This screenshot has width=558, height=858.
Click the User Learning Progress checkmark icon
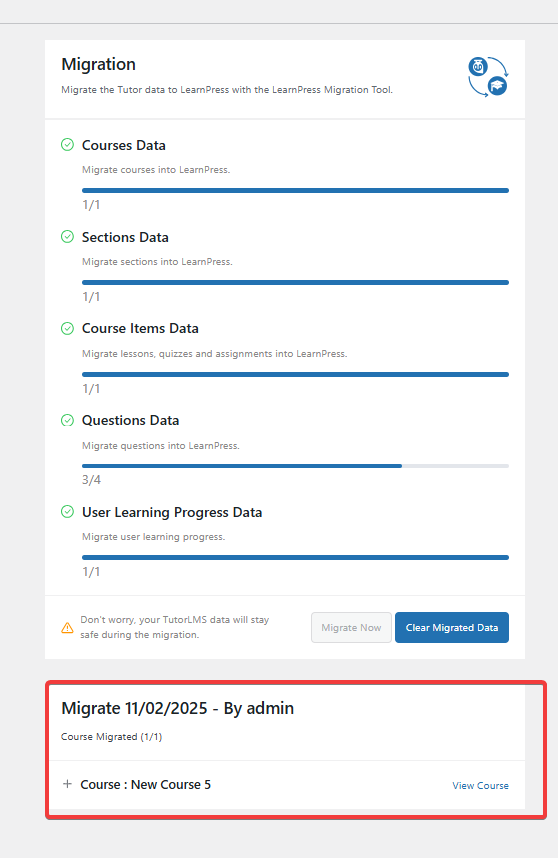point(67,512)
